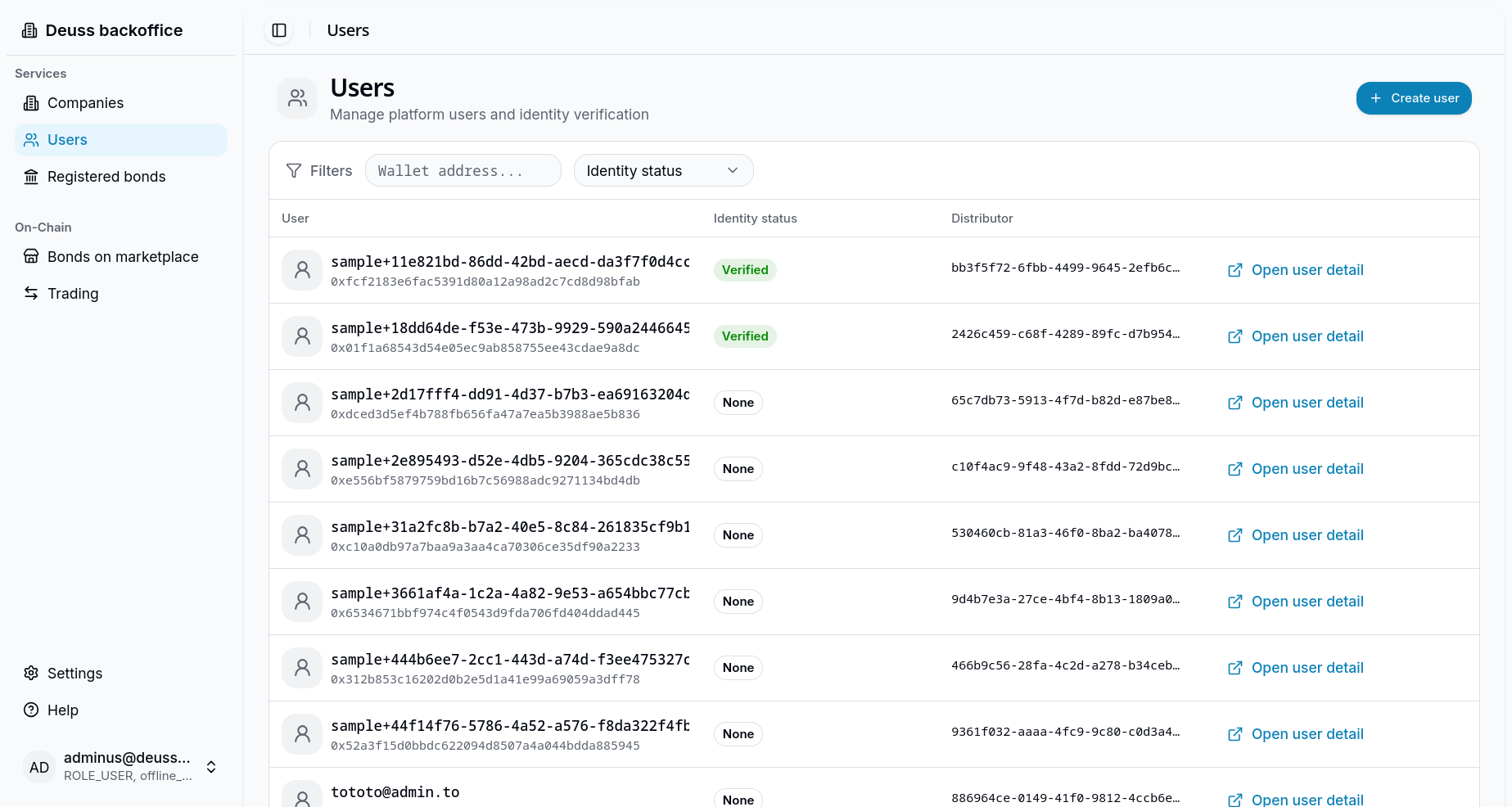Click wallet address 0x6534671bbf974c4f0543d9fda706fd404ddad445
Viewport: 1512px width, 807px height.
pyautogui.click(x=485, y=613)
